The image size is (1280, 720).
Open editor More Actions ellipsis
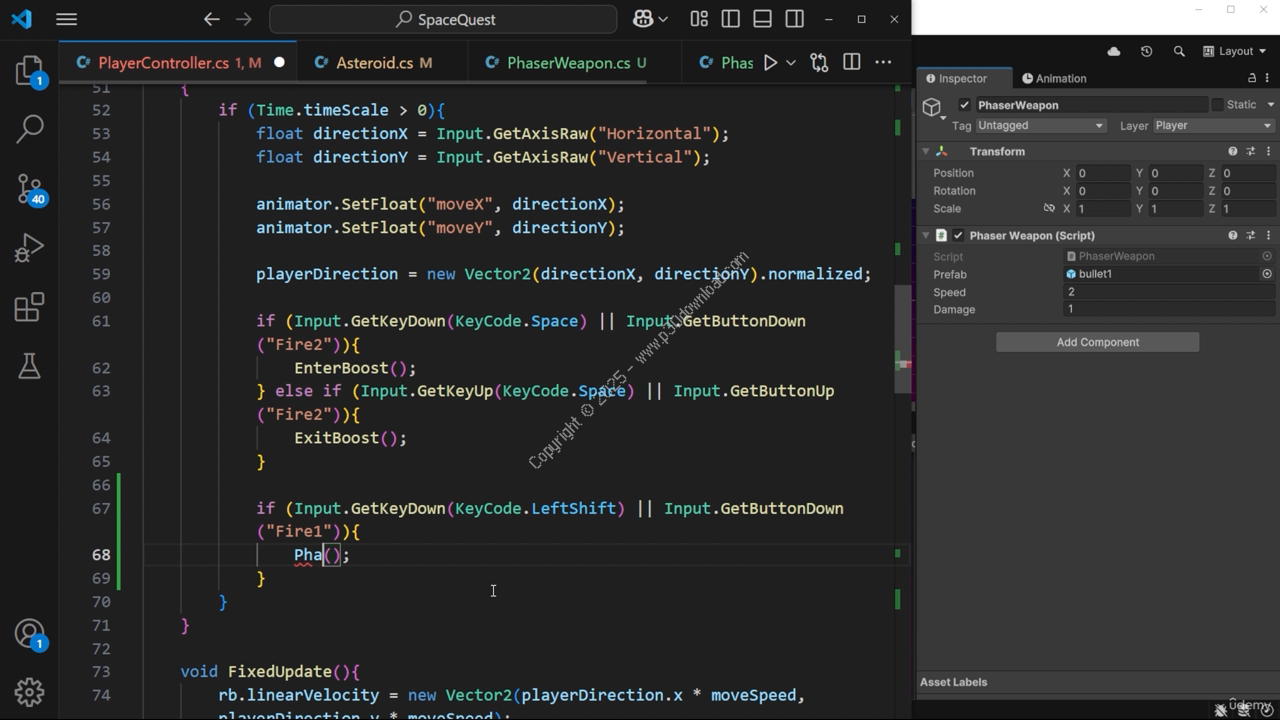click(883, 62)
